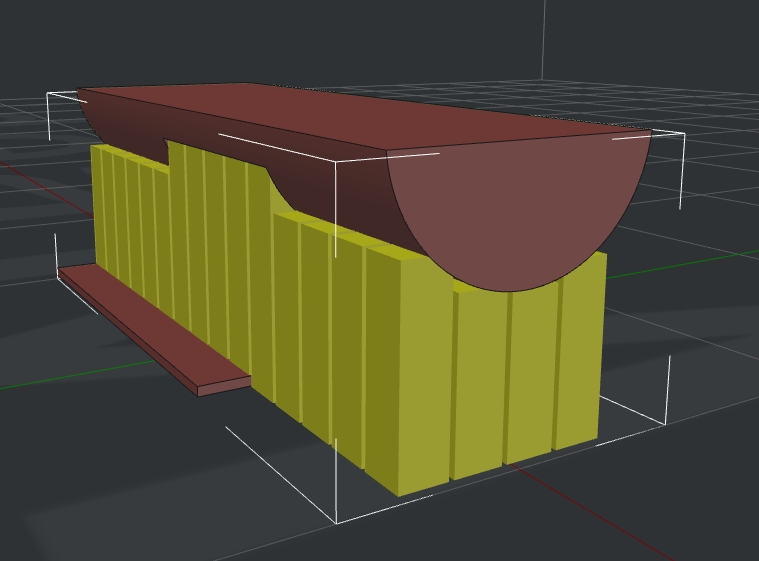The image size is (759, 561).
Task: Select the flat brown plate on the ground
Action: pos(155,329)
